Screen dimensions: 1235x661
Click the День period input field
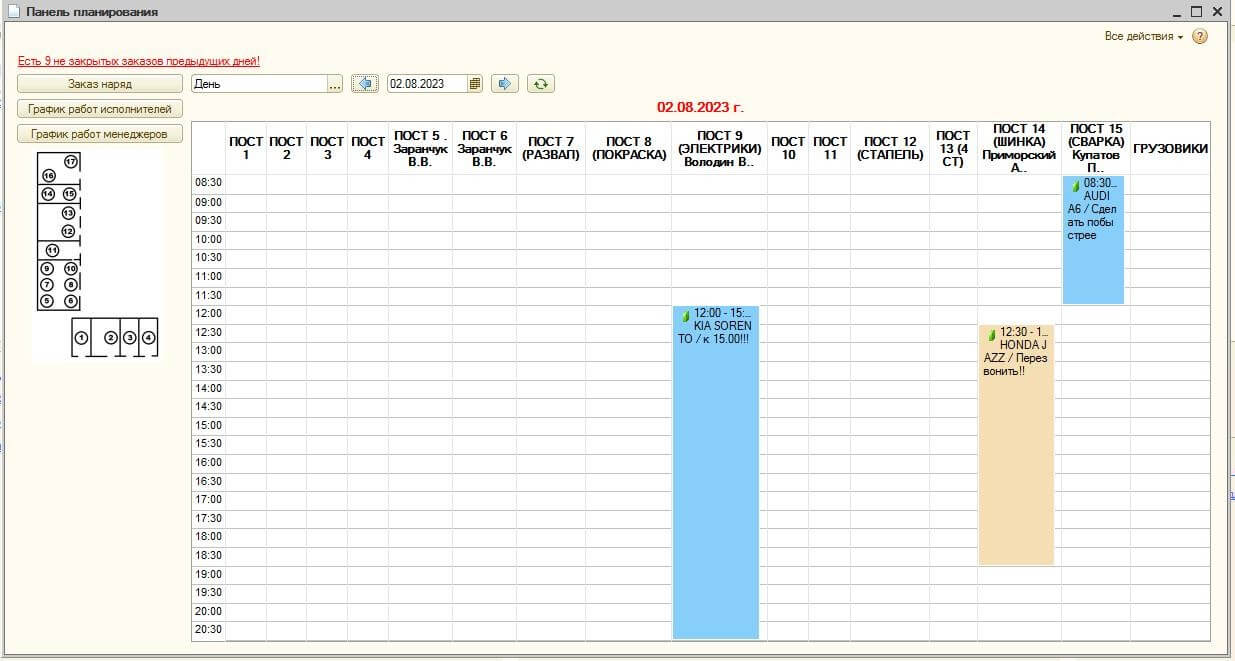tap(259, 84)
